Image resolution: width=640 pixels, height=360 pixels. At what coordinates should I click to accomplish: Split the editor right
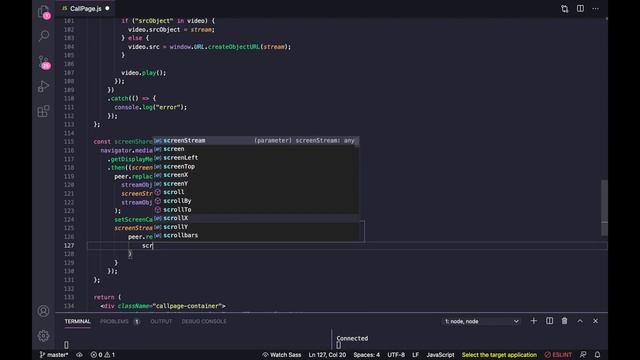point(580,9)
